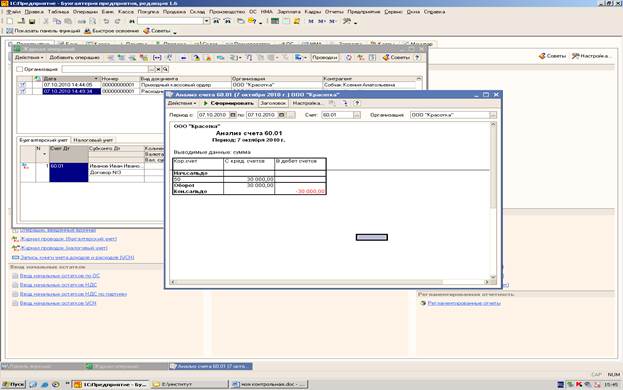The image size is (623, 390).
Task: Click Советы button at top right panel
Action: pyautogui.click(x=552, y=56)
